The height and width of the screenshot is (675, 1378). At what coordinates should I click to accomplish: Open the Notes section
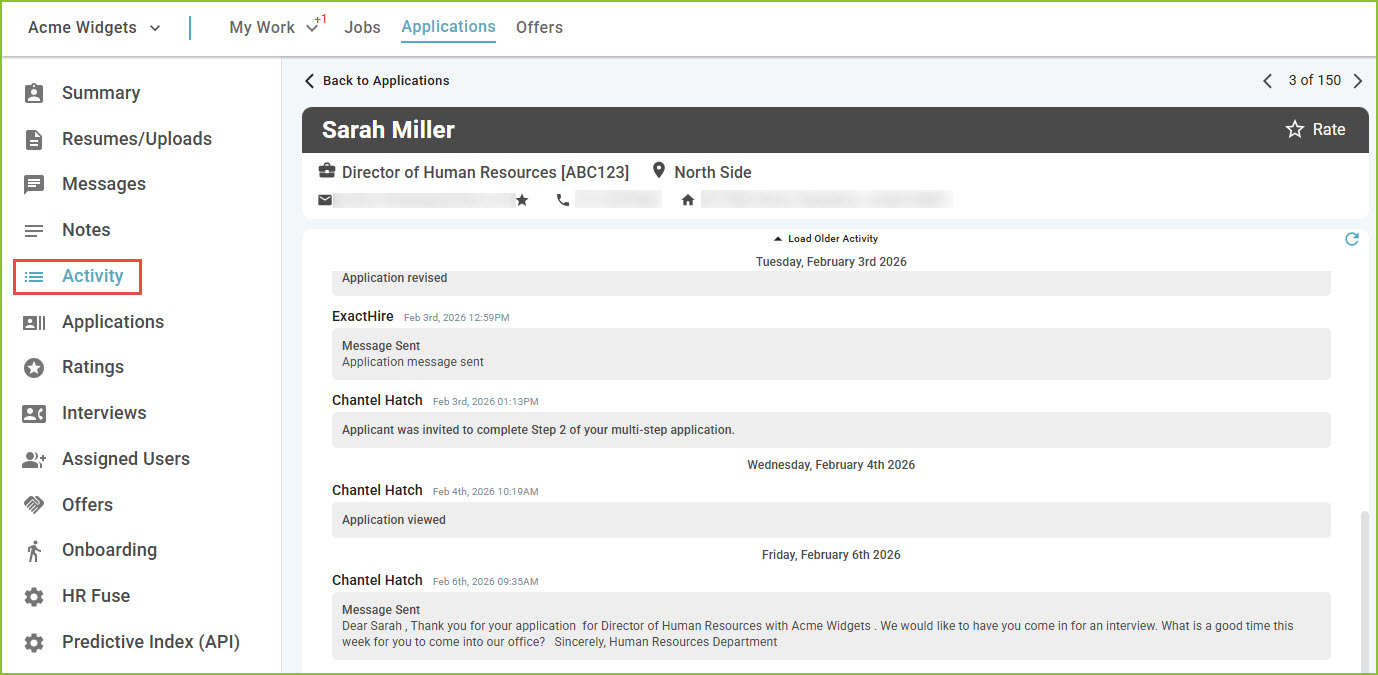[86, 230]
